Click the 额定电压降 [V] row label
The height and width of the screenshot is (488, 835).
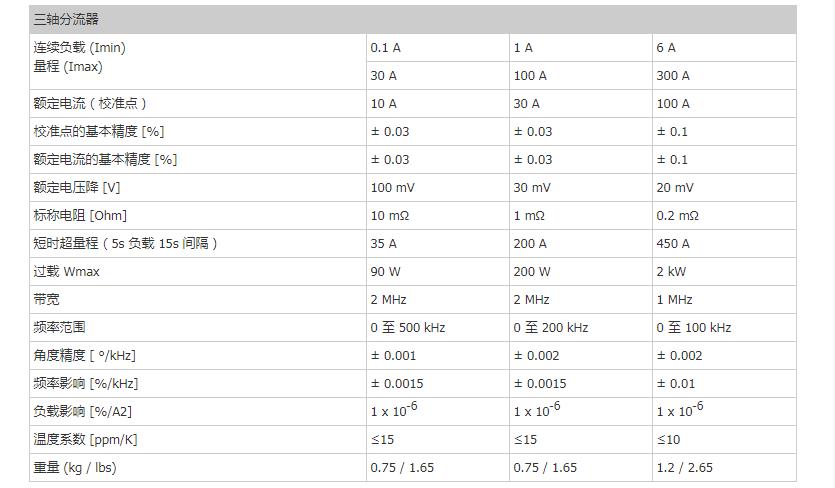(x=76, y=187)
